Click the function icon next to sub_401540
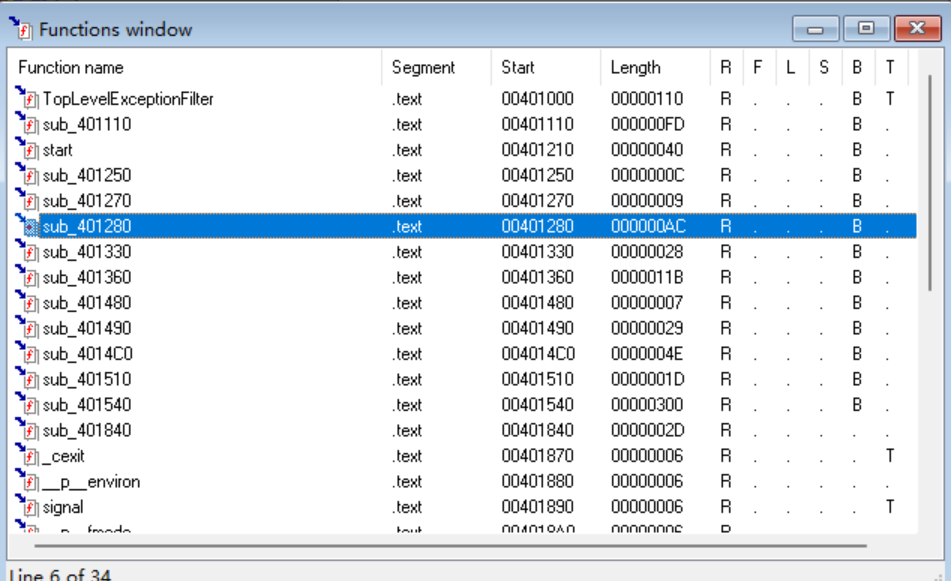 pos(26,403)
